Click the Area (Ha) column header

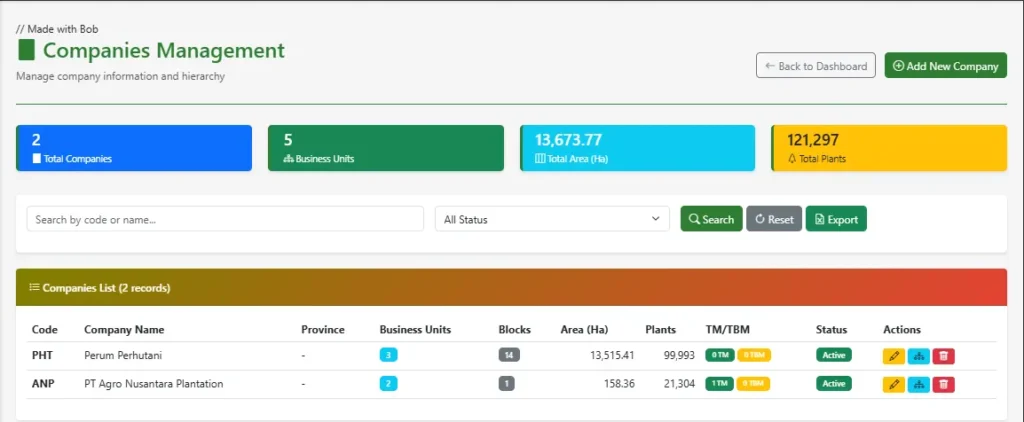[x=584, y=329]
